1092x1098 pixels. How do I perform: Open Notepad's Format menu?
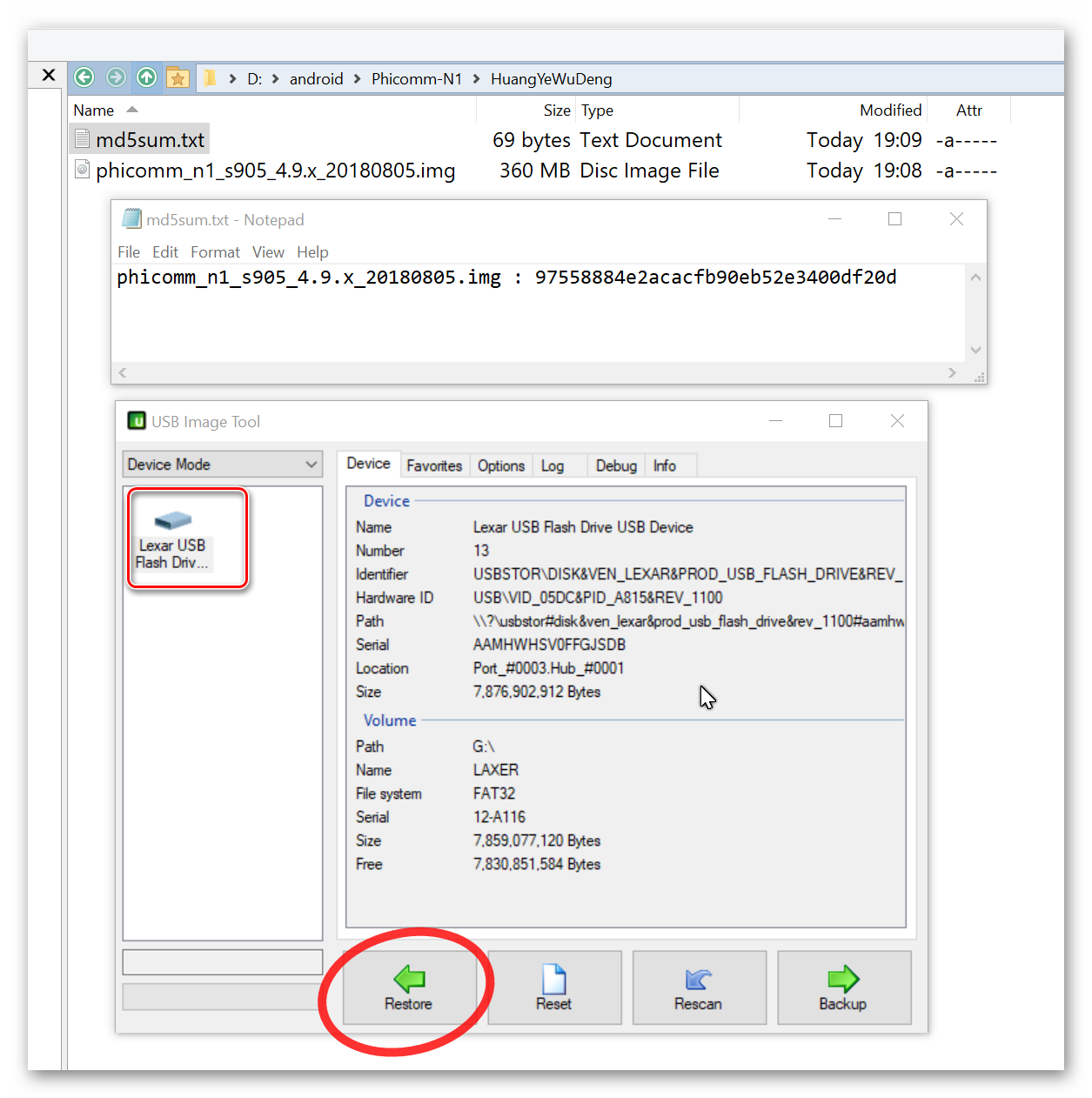tap(215, 252)
